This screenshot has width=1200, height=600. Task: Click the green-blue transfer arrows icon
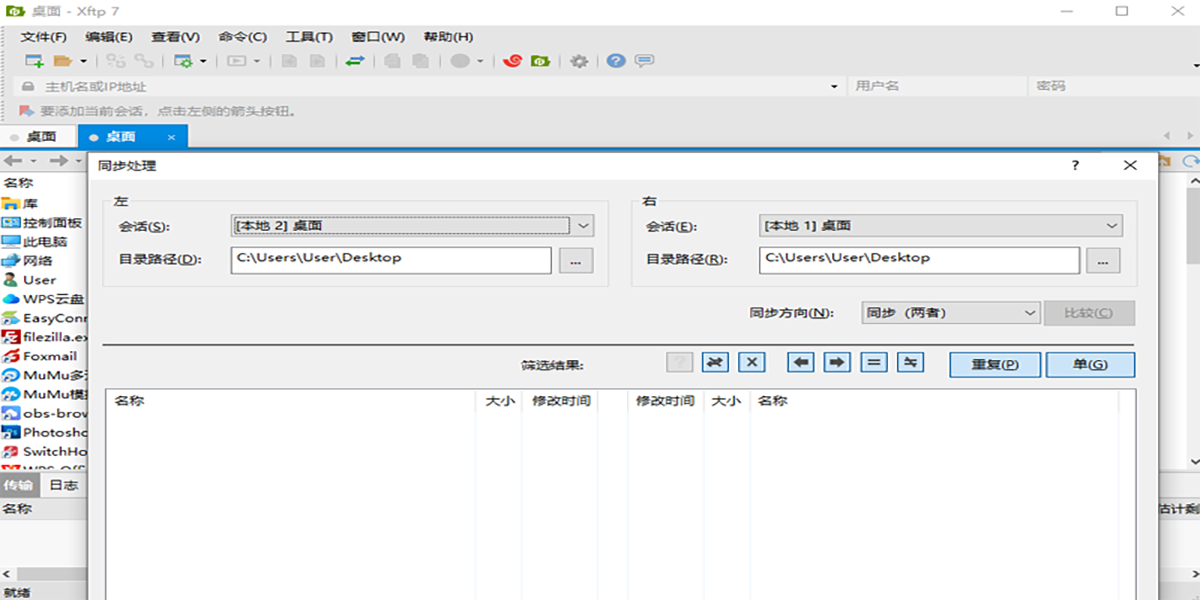[355, 61]
